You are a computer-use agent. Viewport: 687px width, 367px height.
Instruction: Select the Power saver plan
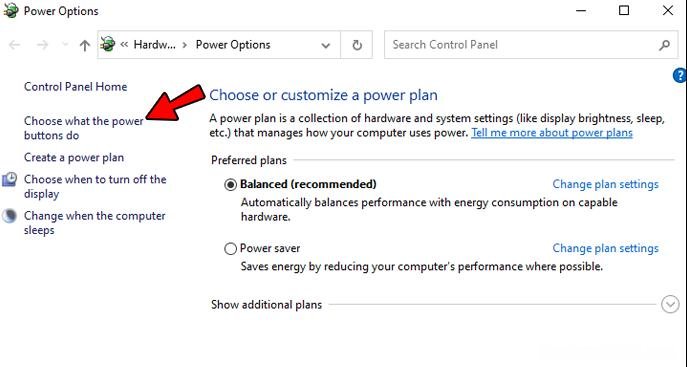(230, 249)
